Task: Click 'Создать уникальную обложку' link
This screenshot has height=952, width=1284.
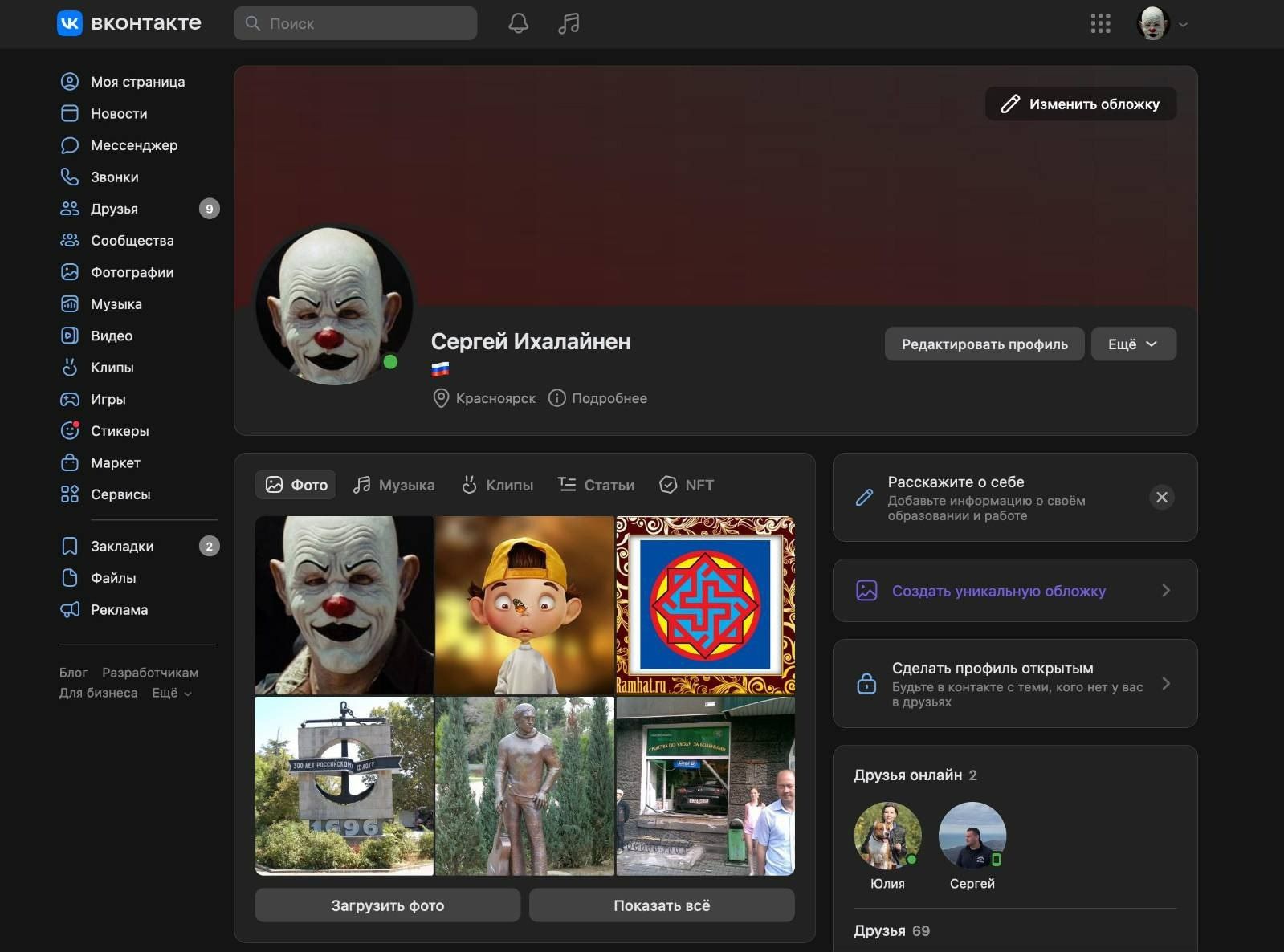Action: pos(998,591)
